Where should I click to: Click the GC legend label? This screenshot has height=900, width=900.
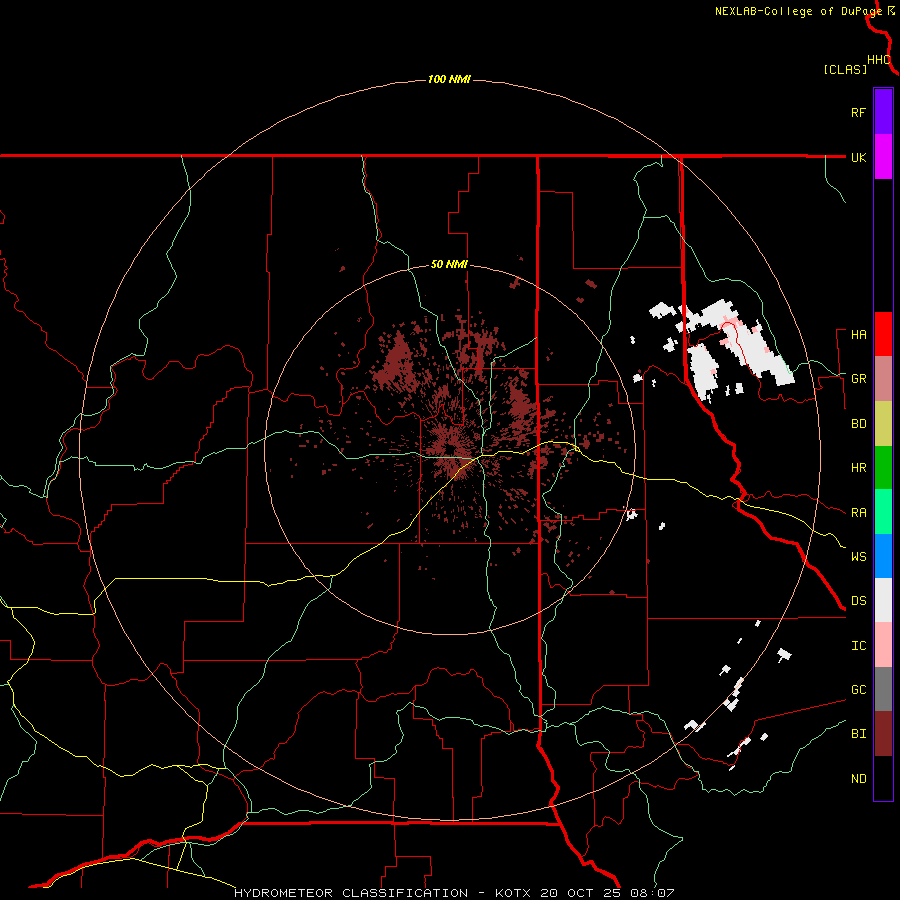(x=858, y=690)
